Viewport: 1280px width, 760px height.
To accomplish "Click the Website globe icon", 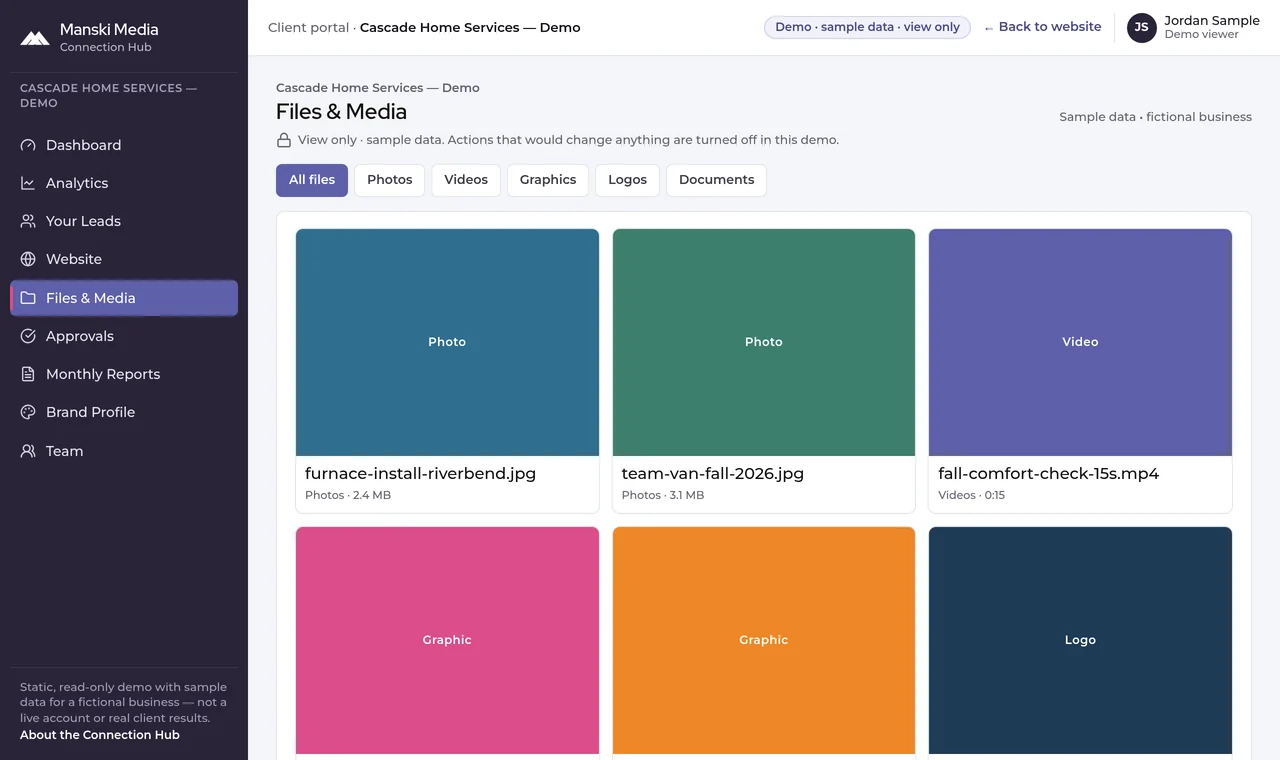I will point(28,259).
